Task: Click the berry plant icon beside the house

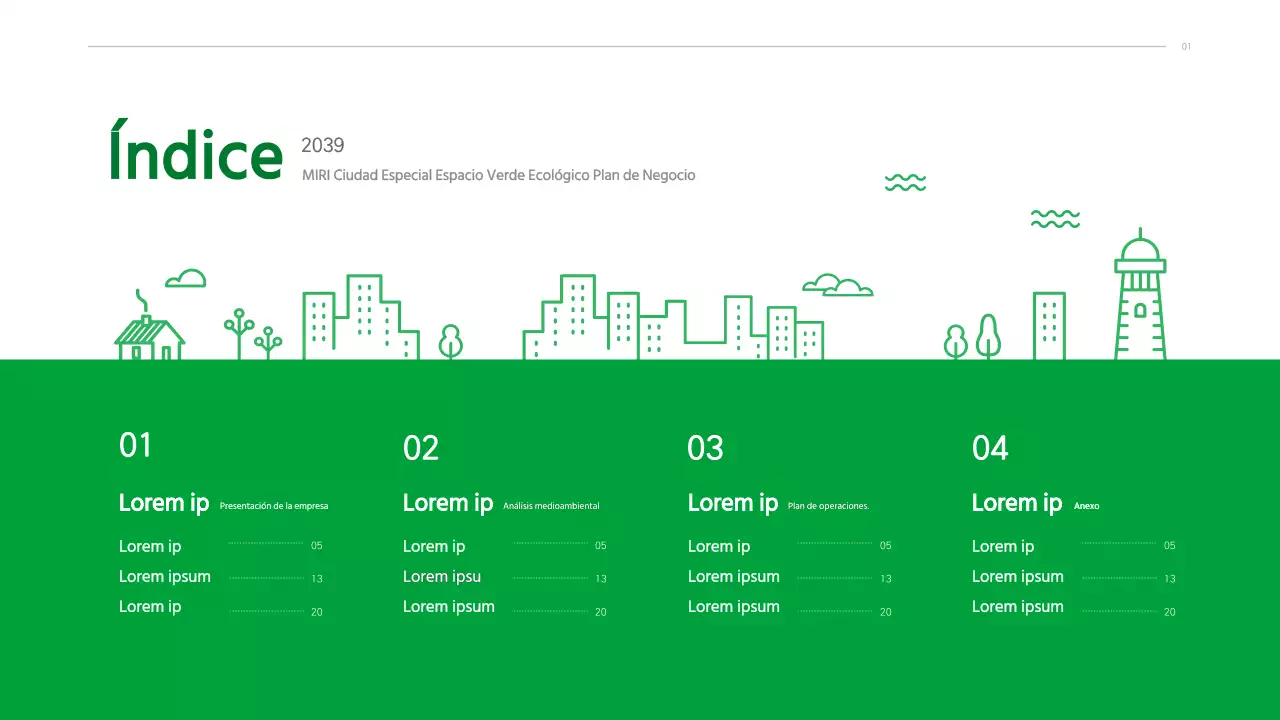Action: click(240, 325)
